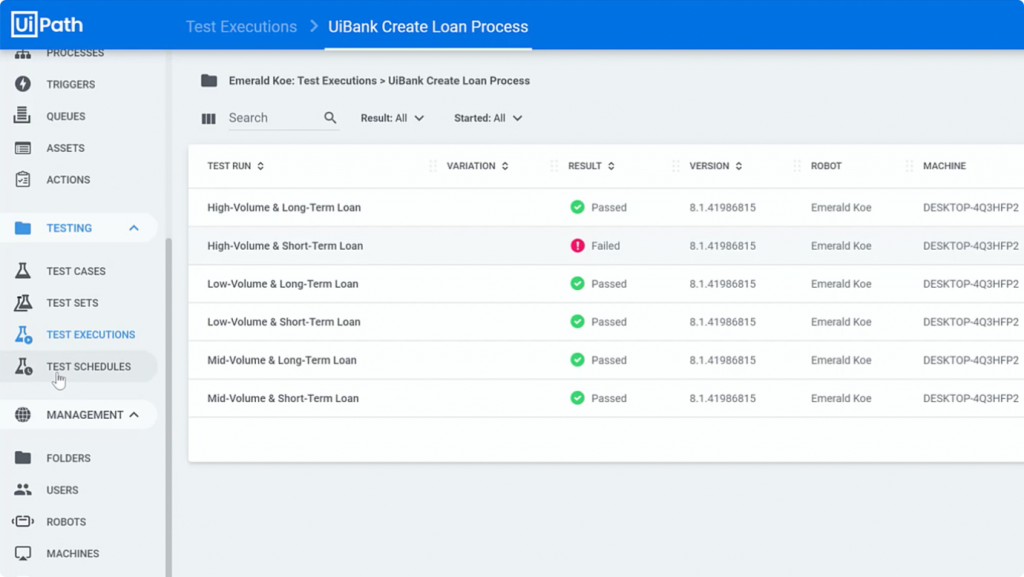Click the Test Sets flask icon
This screenshot has width=1024, height=577.
tap(23, 302)
